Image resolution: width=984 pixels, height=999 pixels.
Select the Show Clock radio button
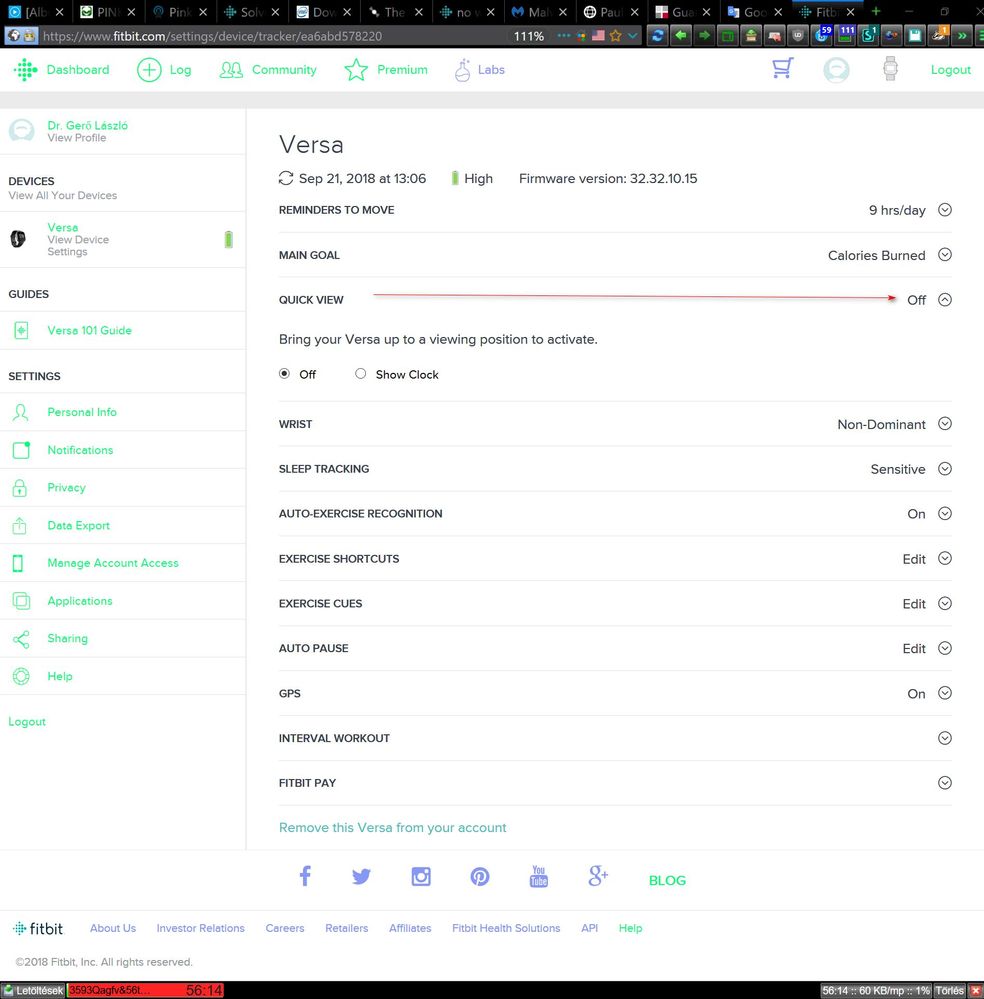(361, 374)
